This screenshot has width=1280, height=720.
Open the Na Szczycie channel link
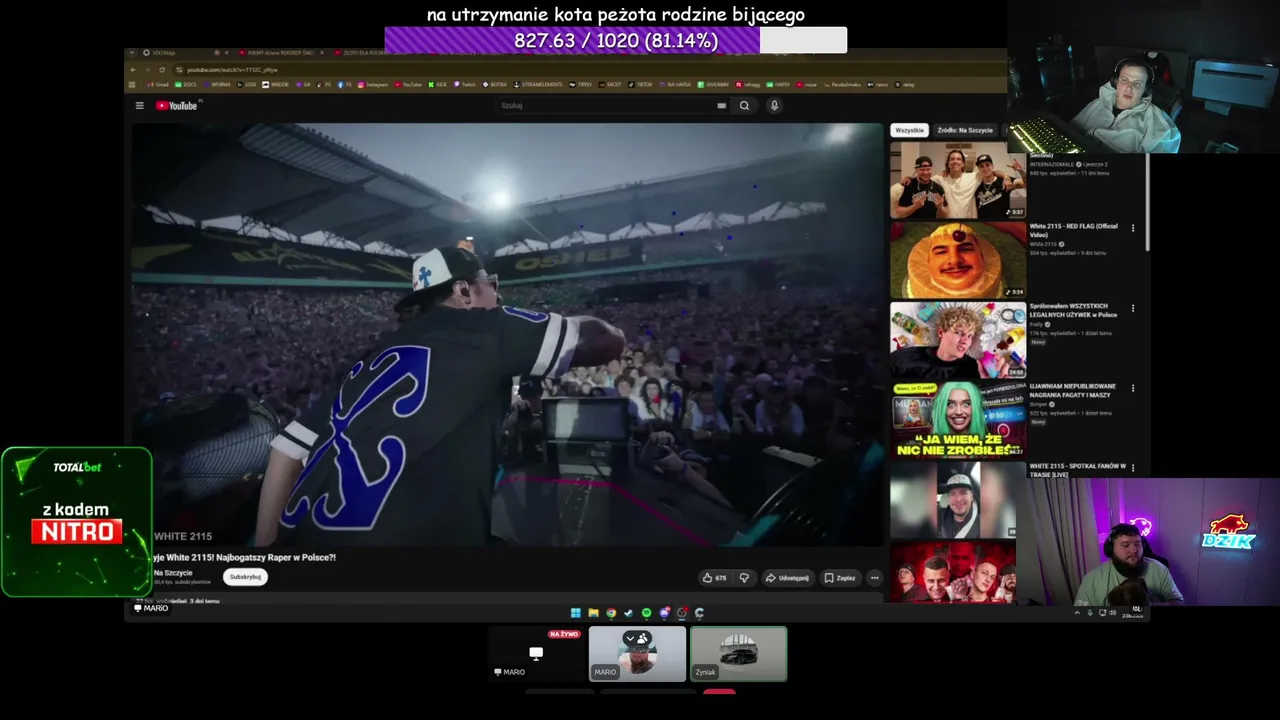click(x=173, y=573)
